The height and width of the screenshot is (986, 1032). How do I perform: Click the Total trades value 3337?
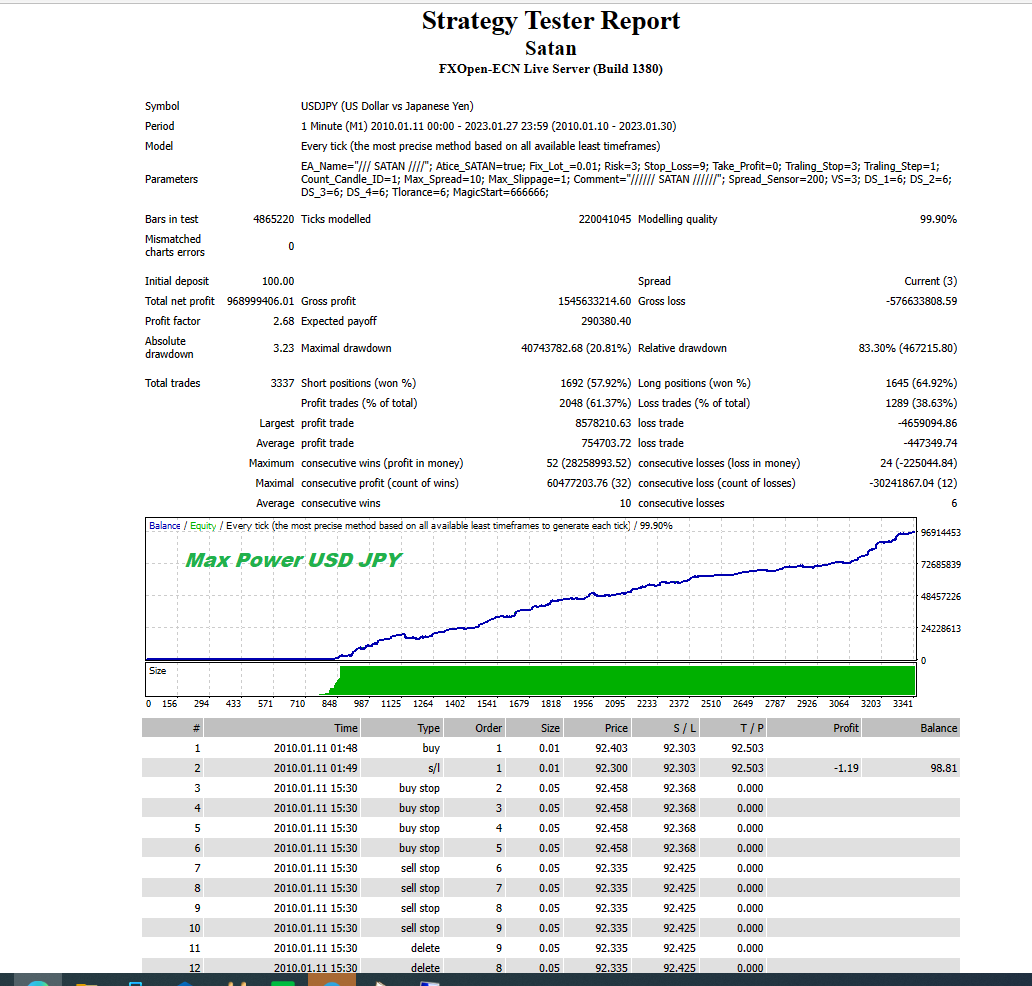(x=282, y=383)
